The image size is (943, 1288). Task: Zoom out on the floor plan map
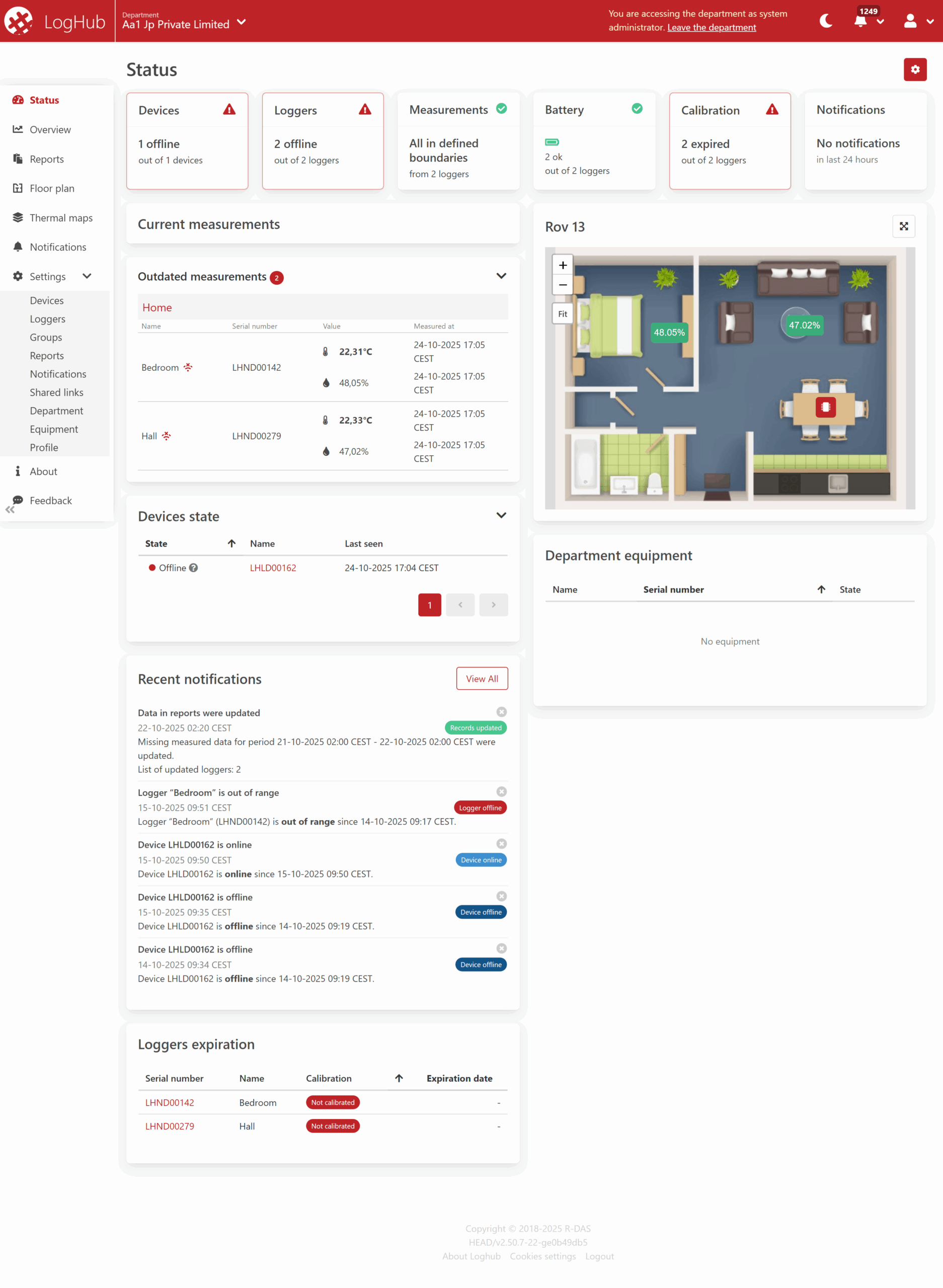[x=562, y=285]
